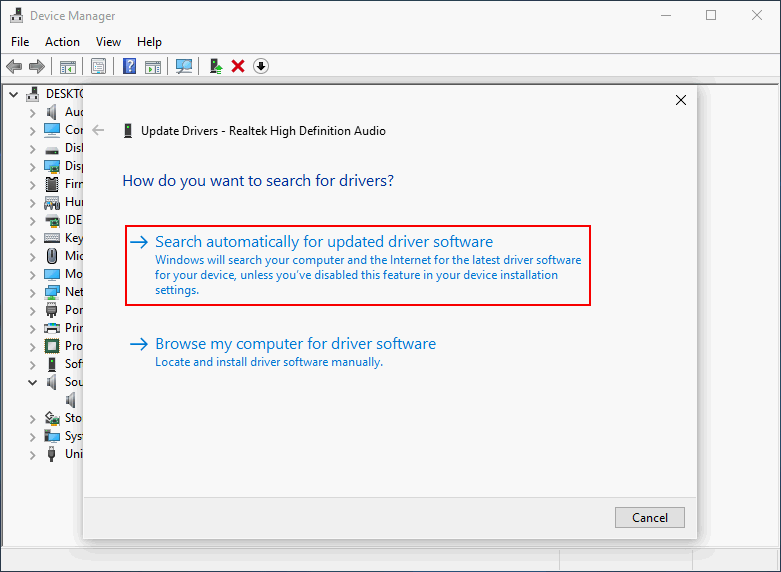Collapse the expanded Sound category node
The height and width of the screenshot is (572, 781).
(x=32, y=383)
